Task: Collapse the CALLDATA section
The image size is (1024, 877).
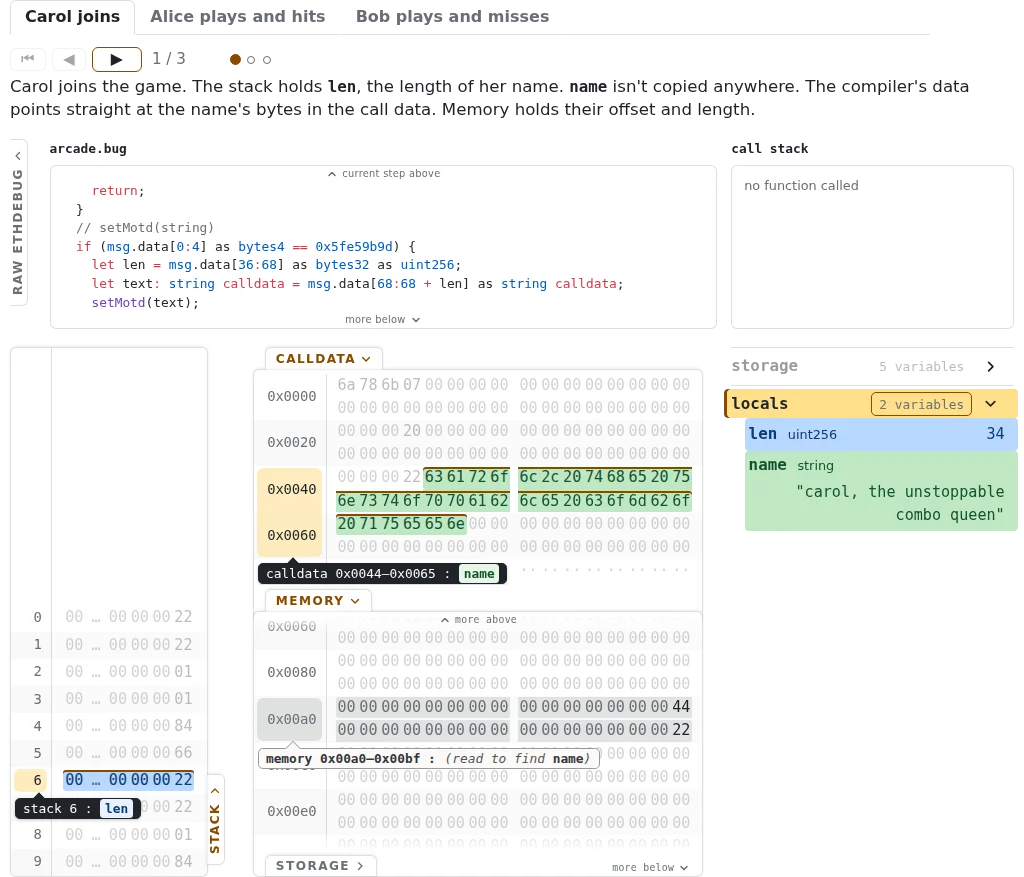Action: point(323,359)
